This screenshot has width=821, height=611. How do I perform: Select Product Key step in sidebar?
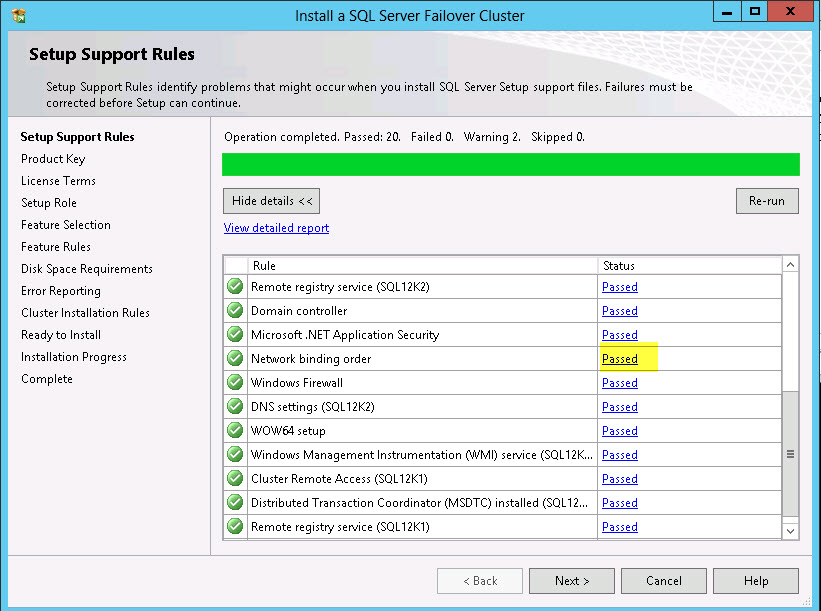(x=53, y=159)
